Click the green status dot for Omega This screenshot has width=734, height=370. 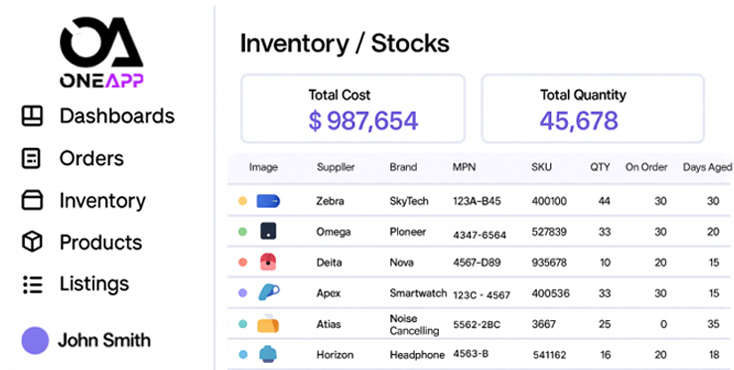242,231
